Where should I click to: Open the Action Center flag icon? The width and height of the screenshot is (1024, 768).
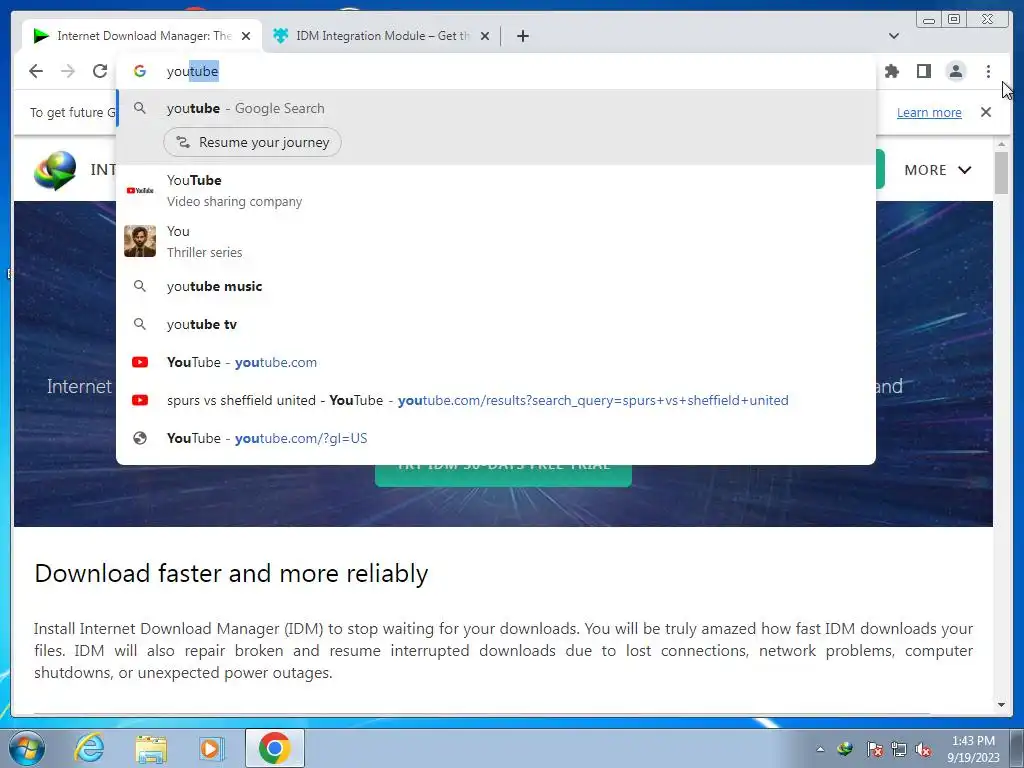click(874, 749)
